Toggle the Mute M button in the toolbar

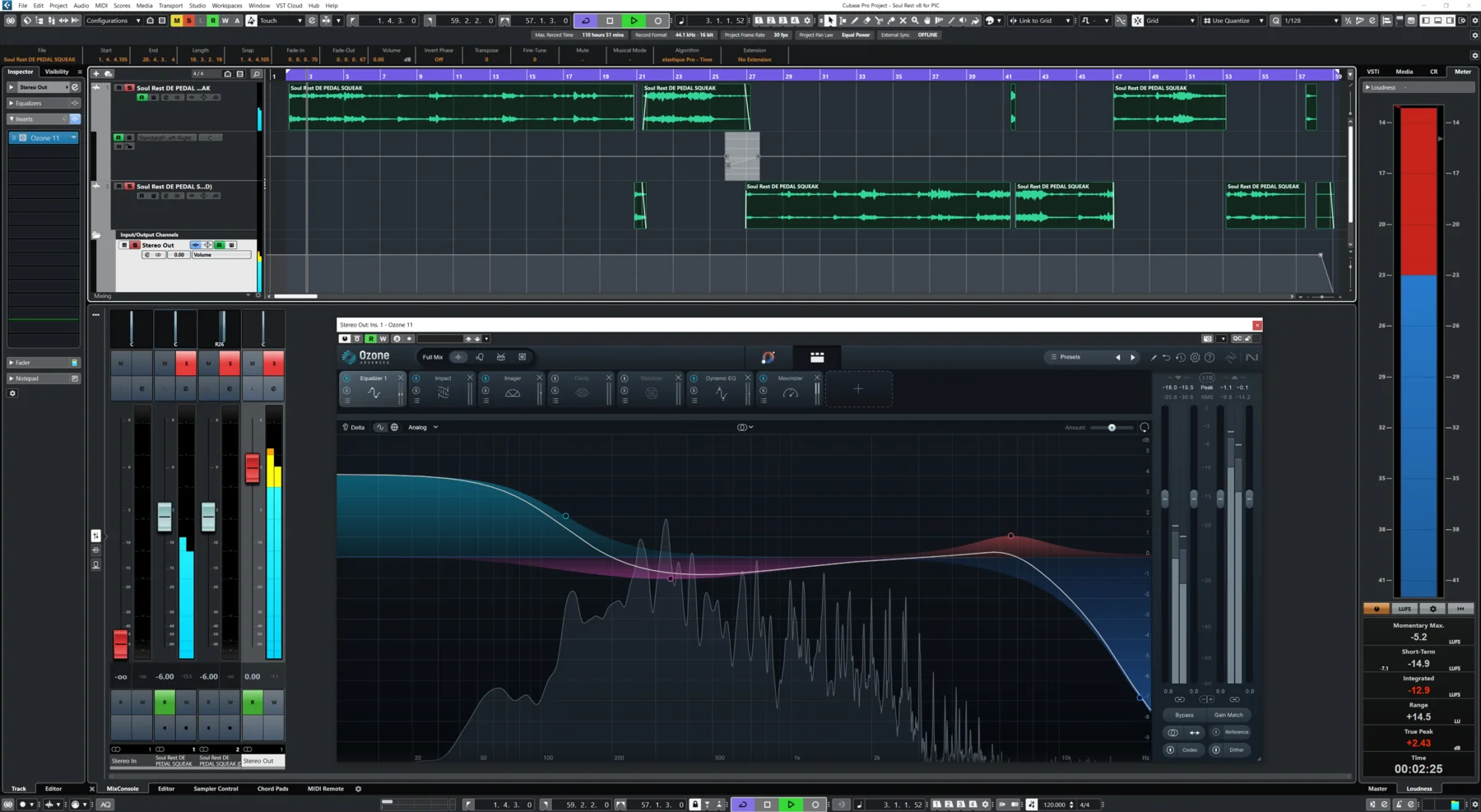pos(176,21)
